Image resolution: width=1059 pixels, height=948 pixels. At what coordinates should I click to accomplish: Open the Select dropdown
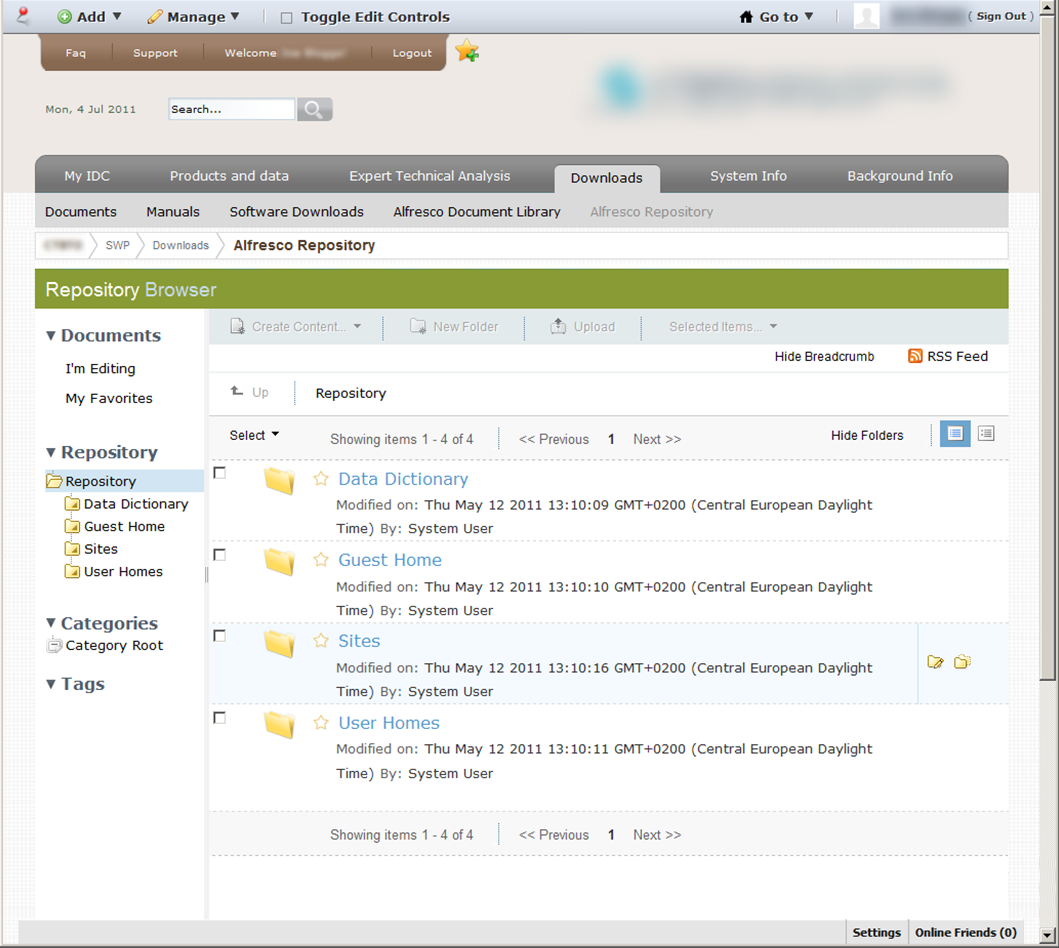[254, 436]
